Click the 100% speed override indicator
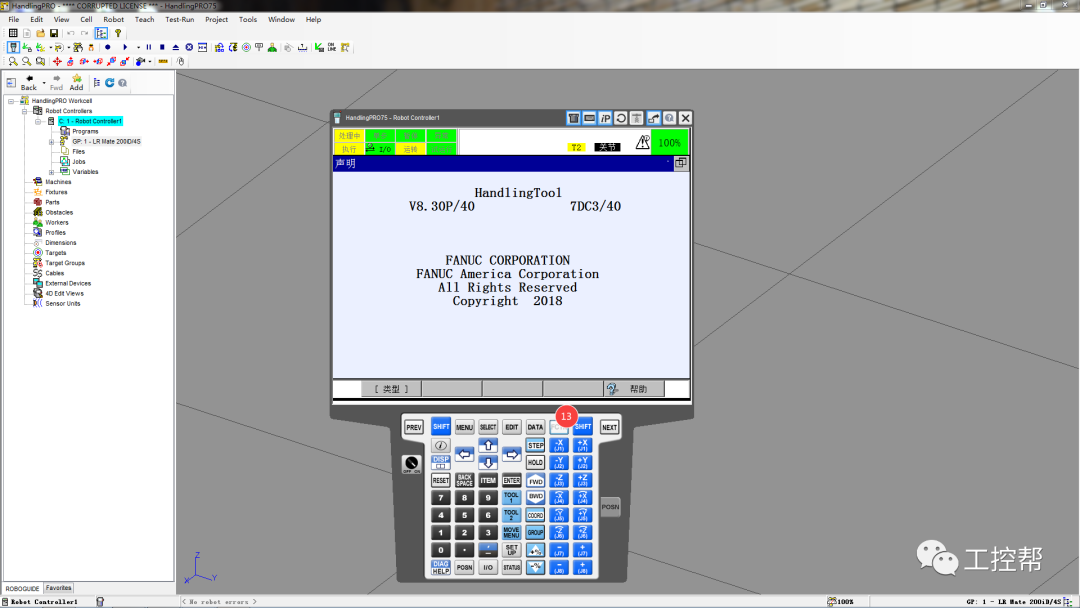 point(669,143)
